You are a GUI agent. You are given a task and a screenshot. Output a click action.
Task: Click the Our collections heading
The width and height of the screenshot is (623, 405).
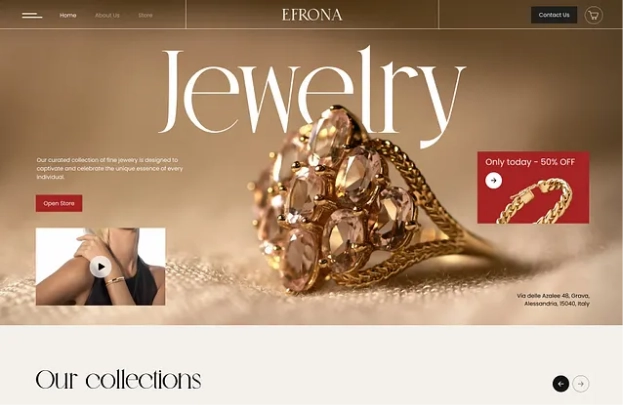118,380
